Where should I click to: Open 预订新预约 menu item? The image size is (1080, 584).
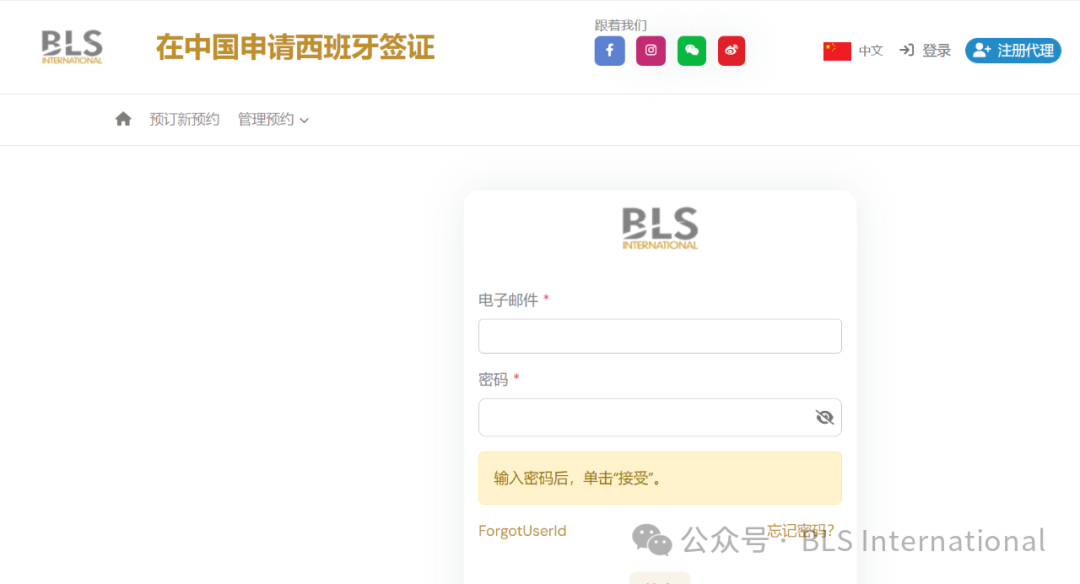pyautogui.click(x=185, y=120)
